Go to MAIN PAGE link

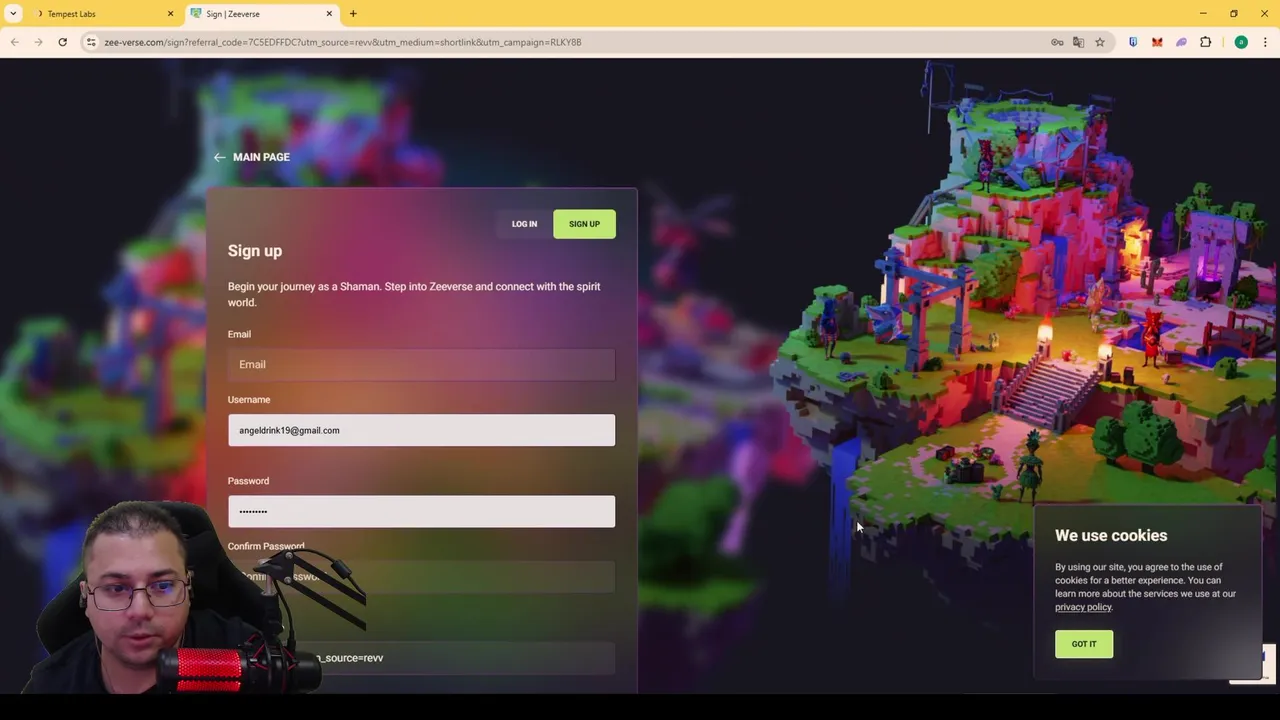point(261,157)
